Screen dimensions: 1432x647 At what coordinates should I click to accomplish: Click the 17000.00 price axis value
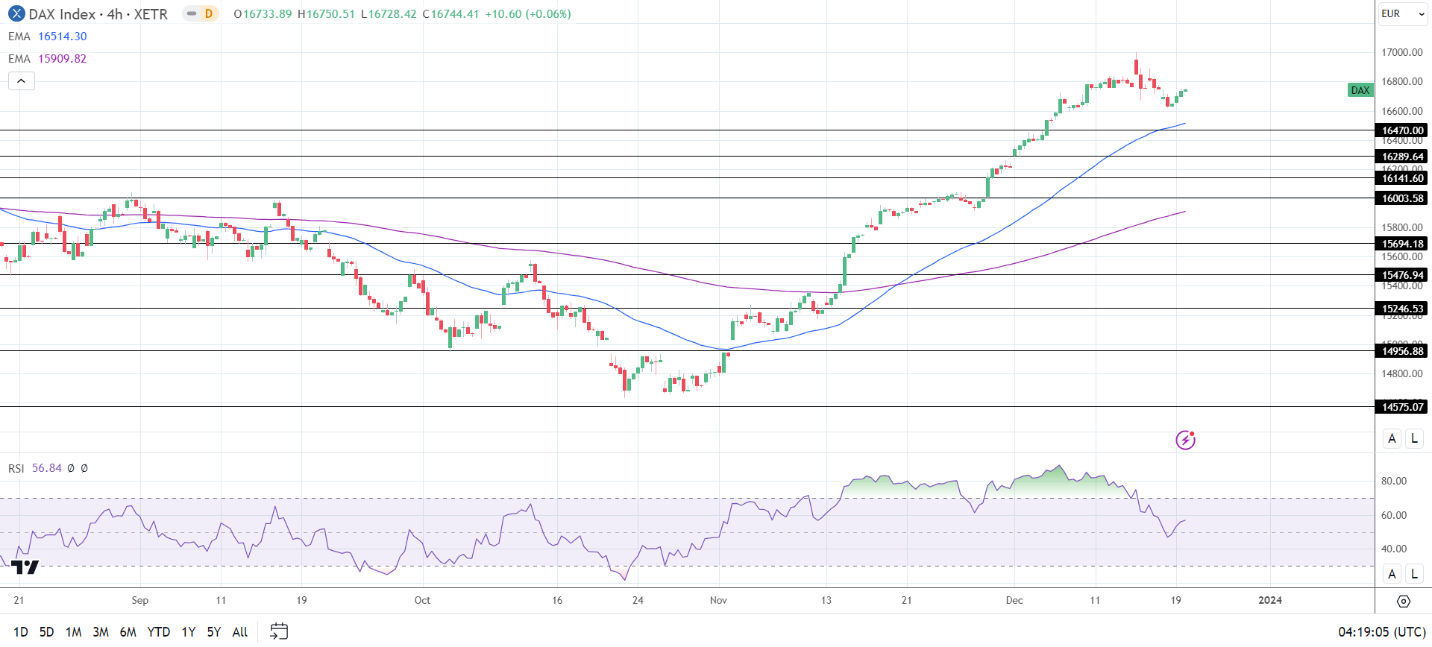coord(1402,52)
